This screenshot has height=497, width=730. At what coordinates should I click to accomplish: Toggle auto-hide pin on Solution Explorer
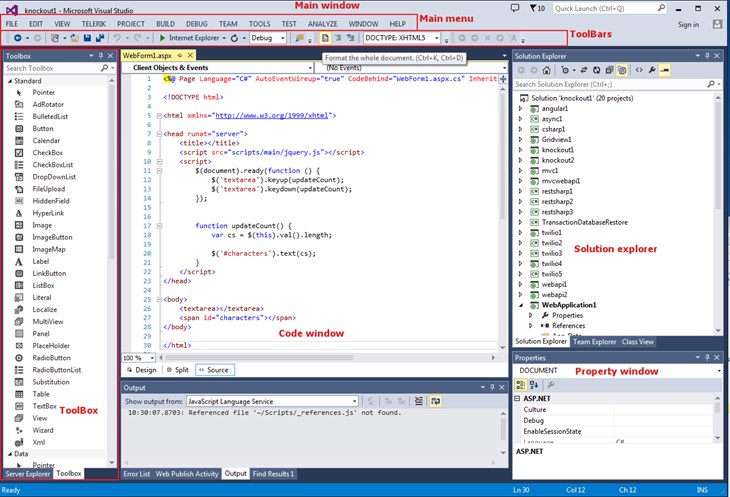coord(707,56)
